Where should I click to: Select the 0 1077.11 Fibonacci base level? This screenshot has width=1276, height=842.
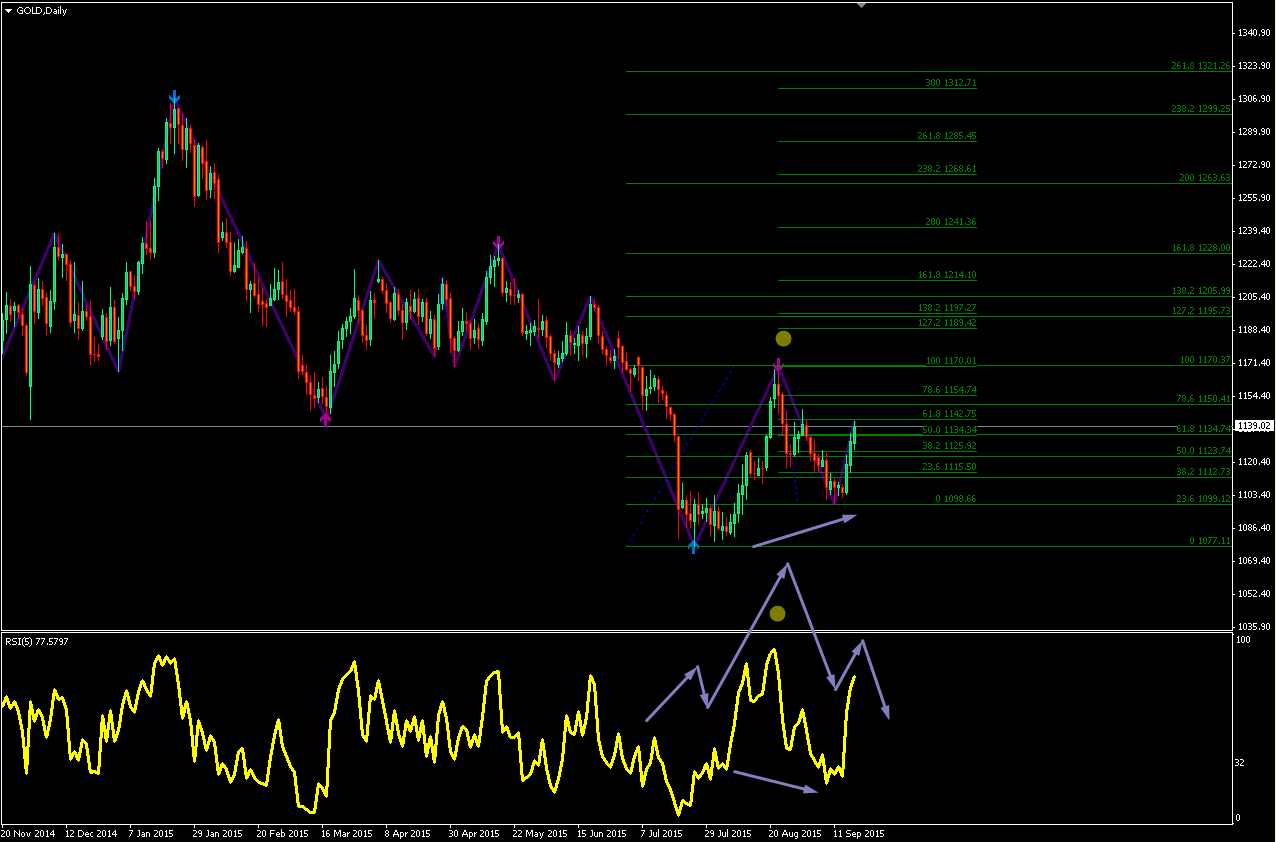click(x=929, y=546)
